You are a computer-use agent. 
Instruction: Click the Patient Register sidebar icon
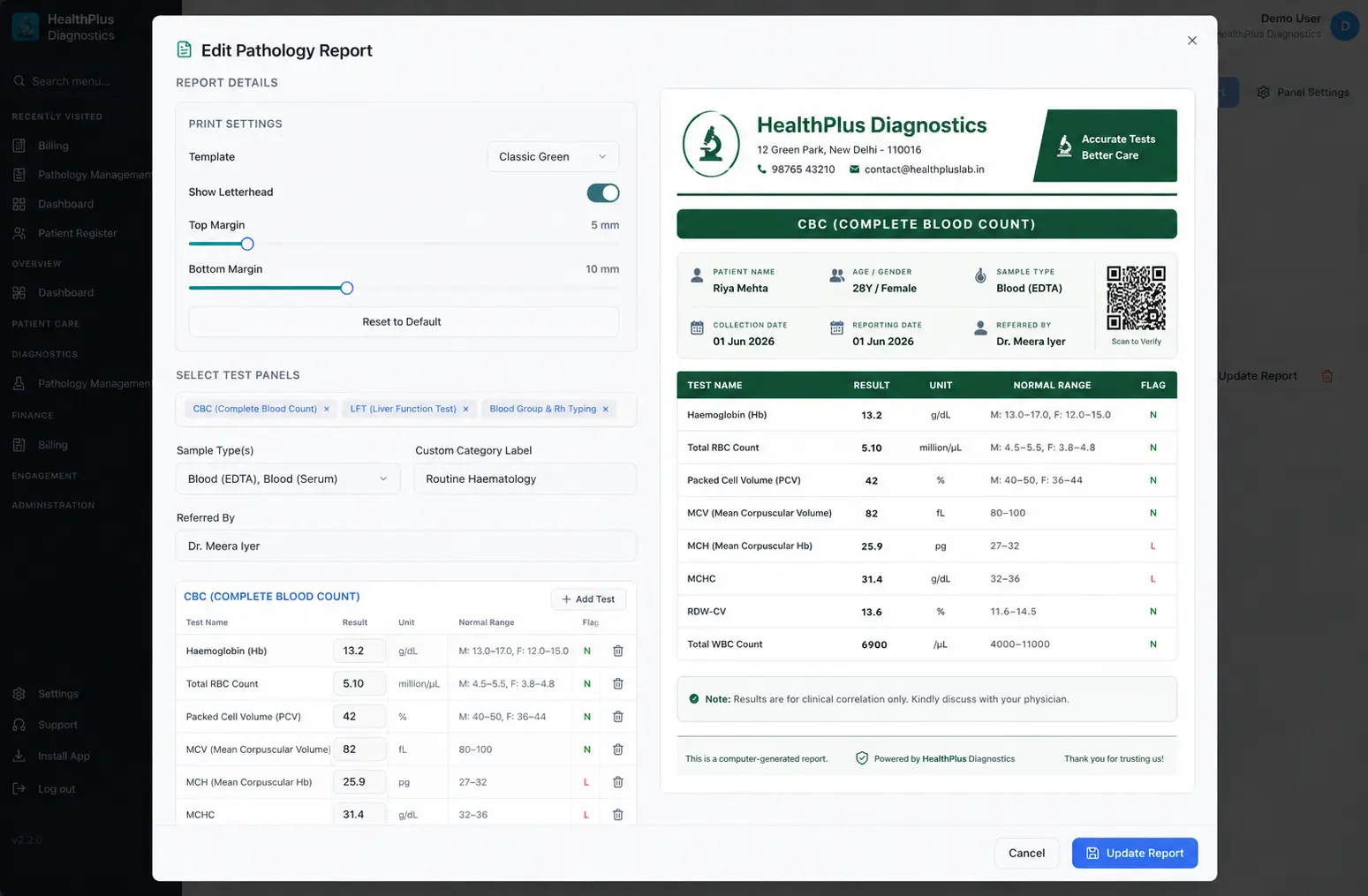coord(19,233)
